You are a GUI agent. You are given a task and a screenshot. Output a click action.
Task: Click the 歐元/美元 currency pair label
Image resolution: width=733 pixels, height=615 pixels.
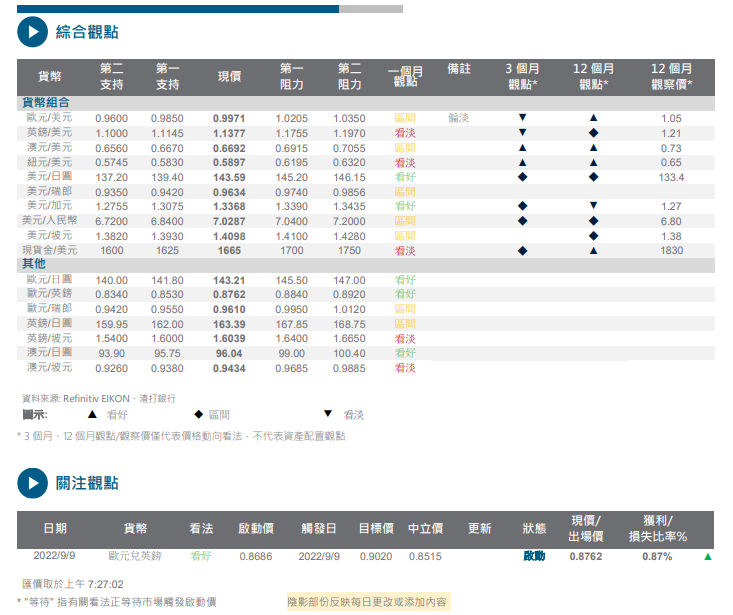coord(49,118)
